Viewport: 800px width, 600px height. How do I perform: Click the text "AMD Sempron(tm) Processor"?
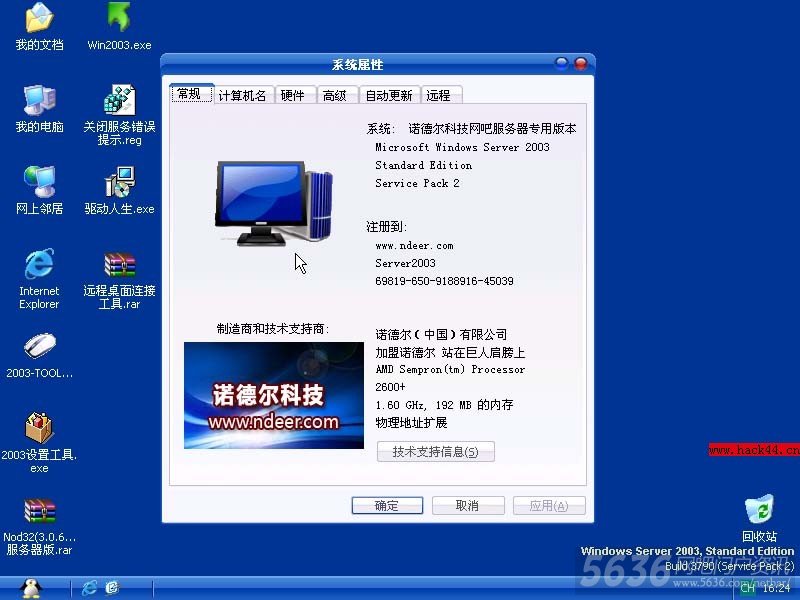tap(450, 369)
